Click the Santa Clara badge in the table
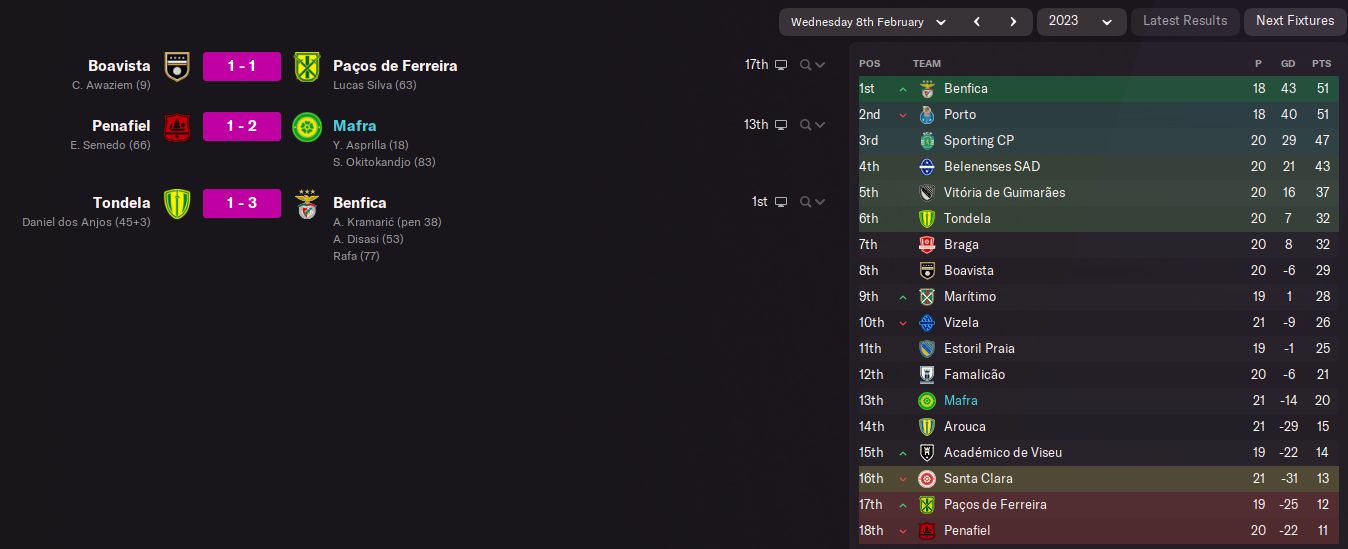The image size is (1348, 549). [x=927, y=479]
